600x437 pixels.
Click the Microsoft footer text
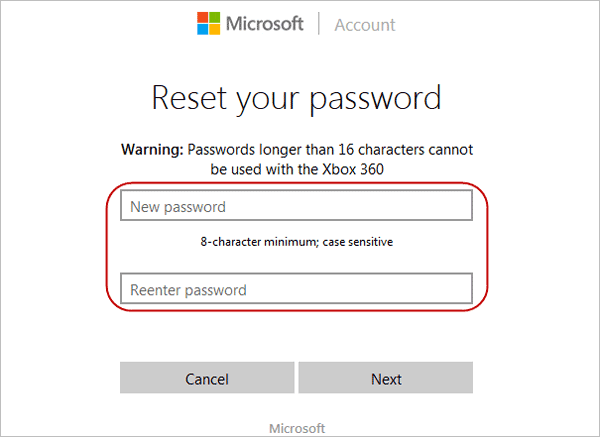point(297,428)
